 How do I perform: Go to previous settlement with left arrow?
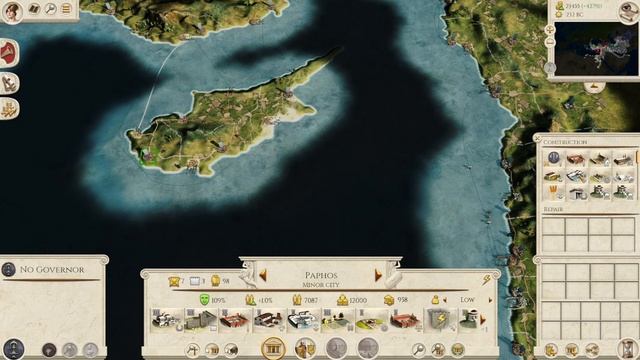tap(263, 275)
